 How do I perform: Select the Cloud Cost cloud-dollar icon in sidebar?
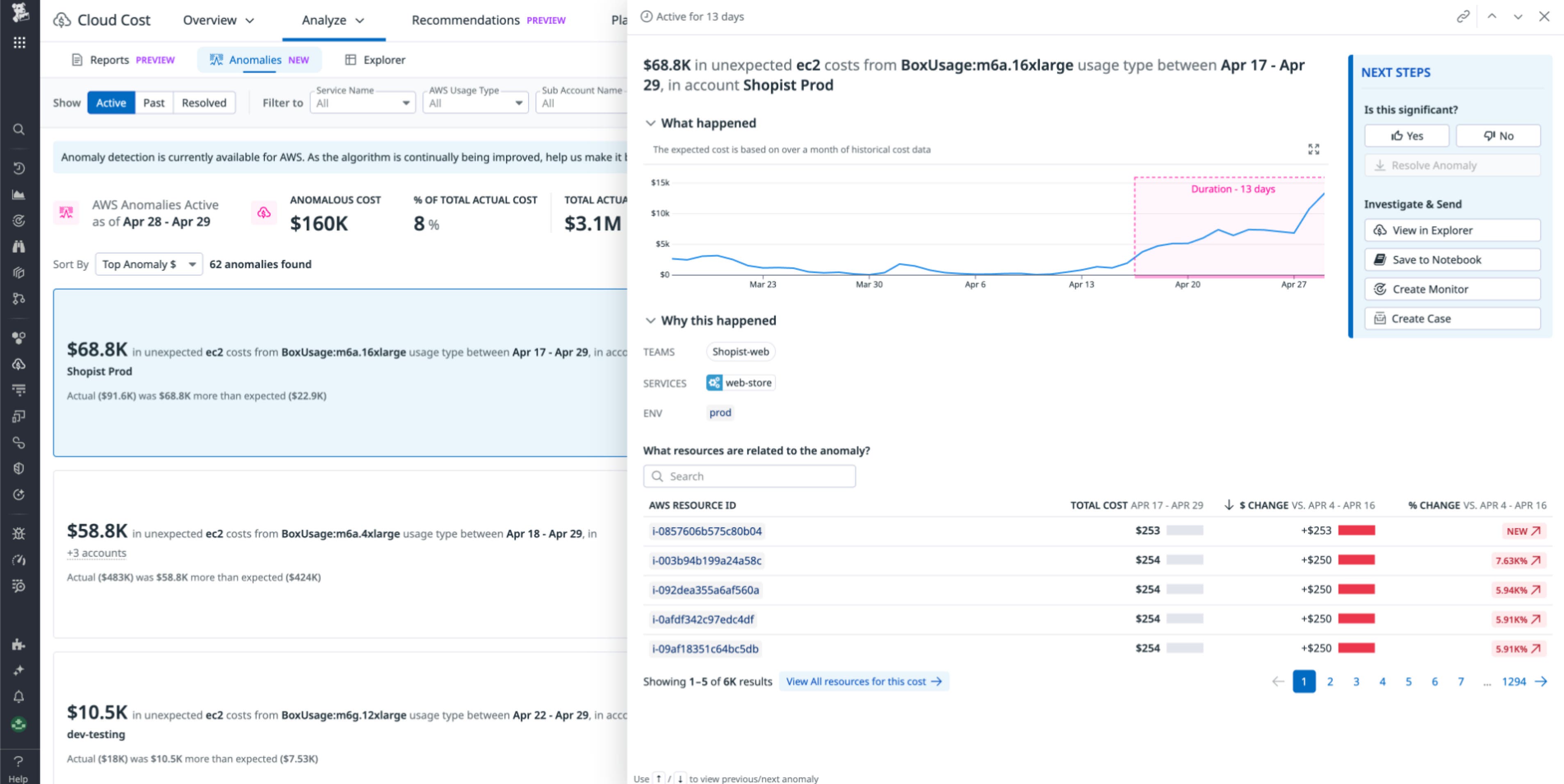click(x=19, y=365)
